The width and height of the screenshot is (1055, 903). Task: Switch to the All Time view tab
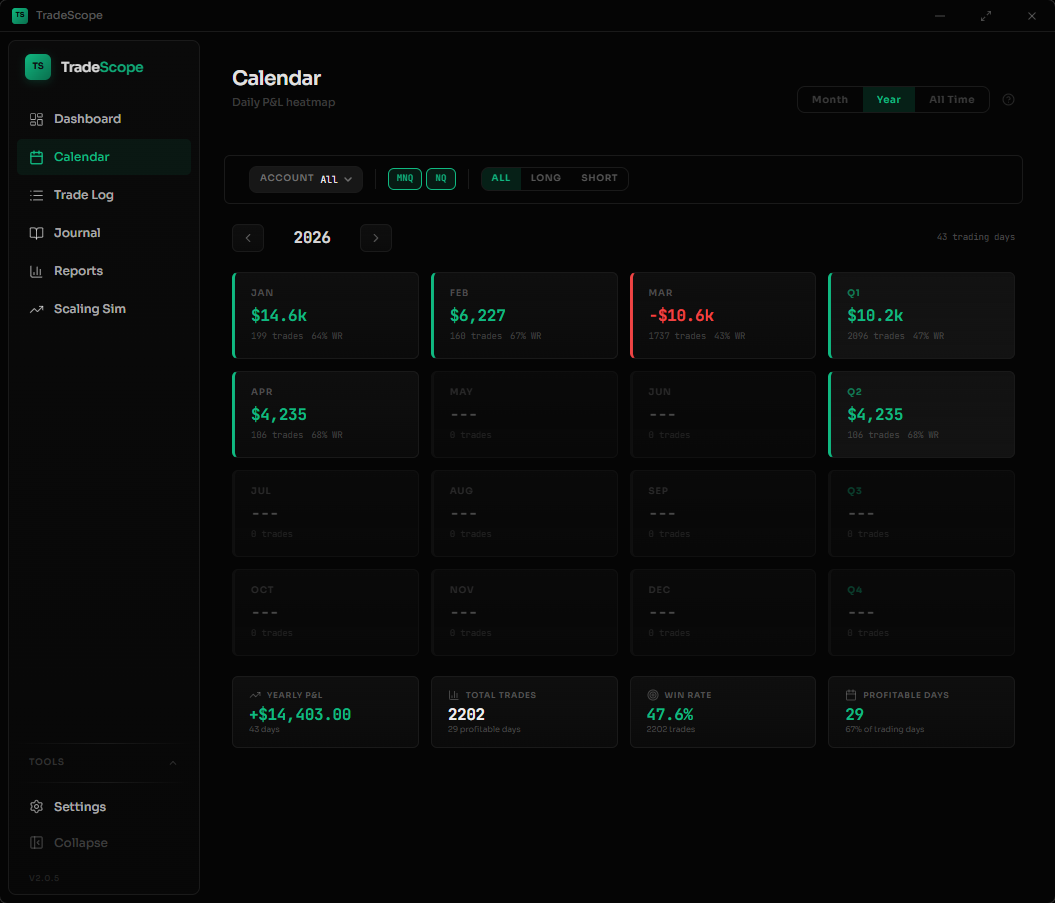(951, 100)
